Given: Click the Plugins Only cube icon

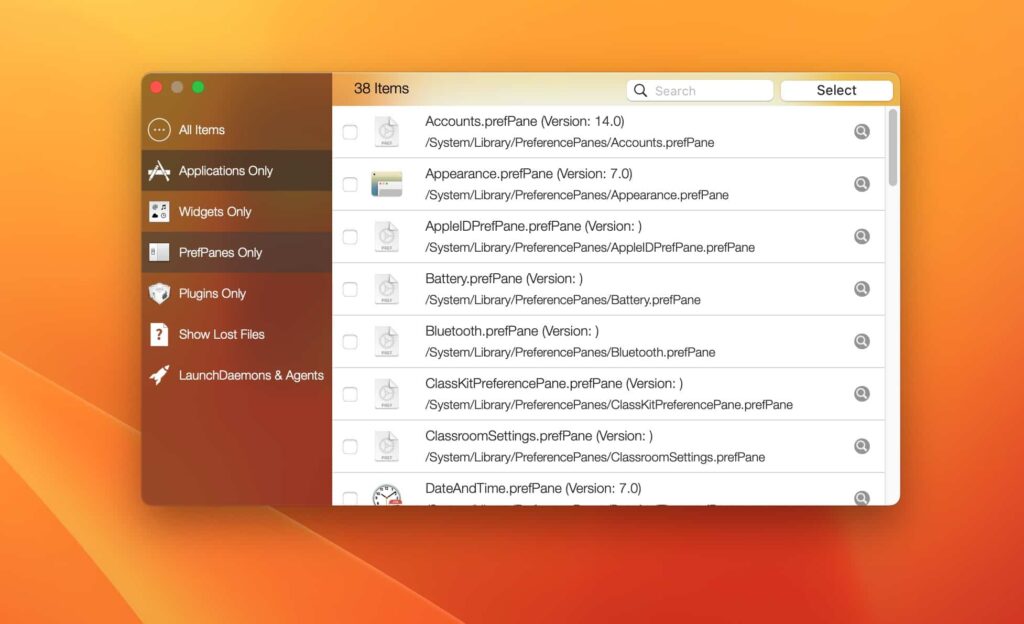Looking at the screenshot, I should click(x=158, y=293).
